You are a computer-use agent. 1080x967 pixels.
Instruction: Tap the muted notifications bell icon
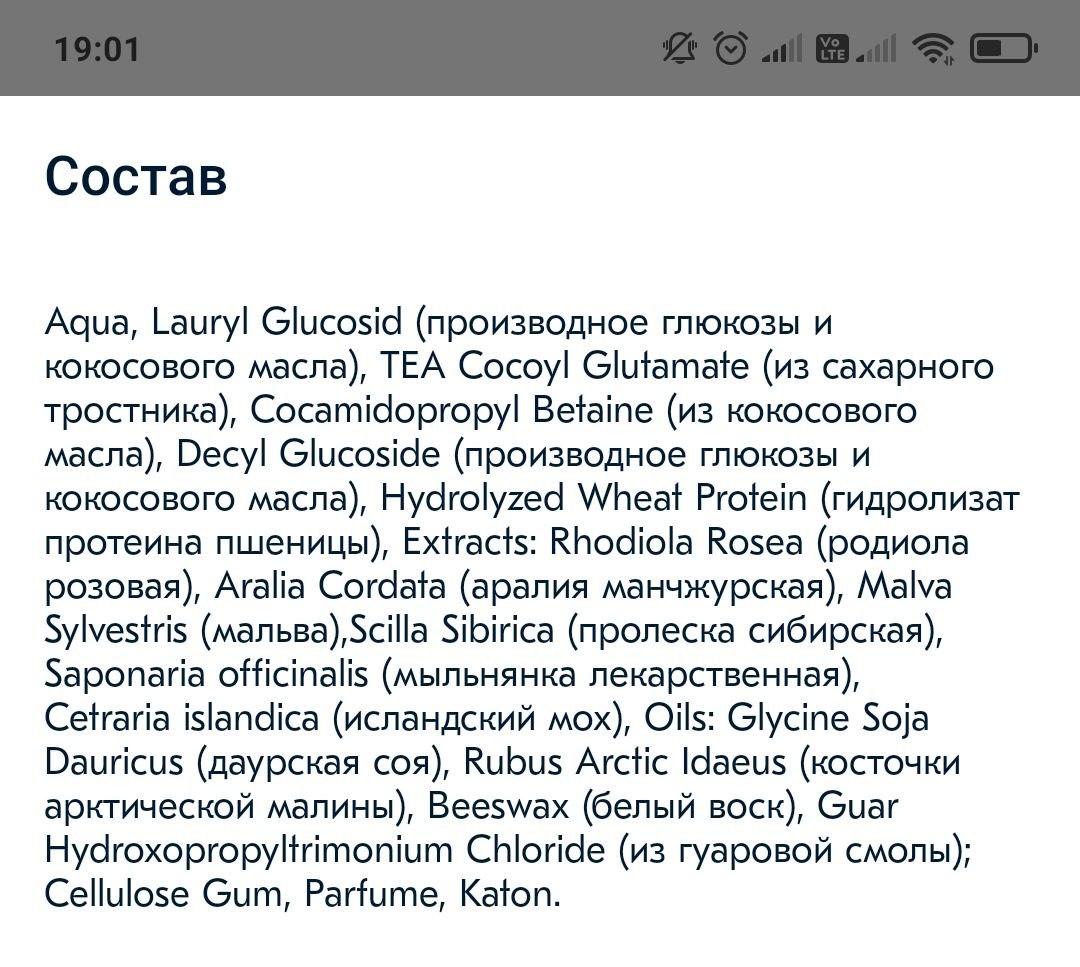679,48
